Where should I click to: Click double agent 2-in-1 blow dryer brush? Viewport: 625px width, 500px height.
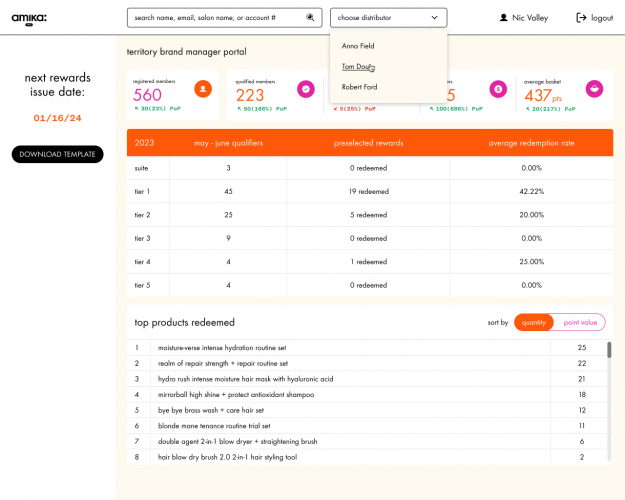[x=238, y=441]
